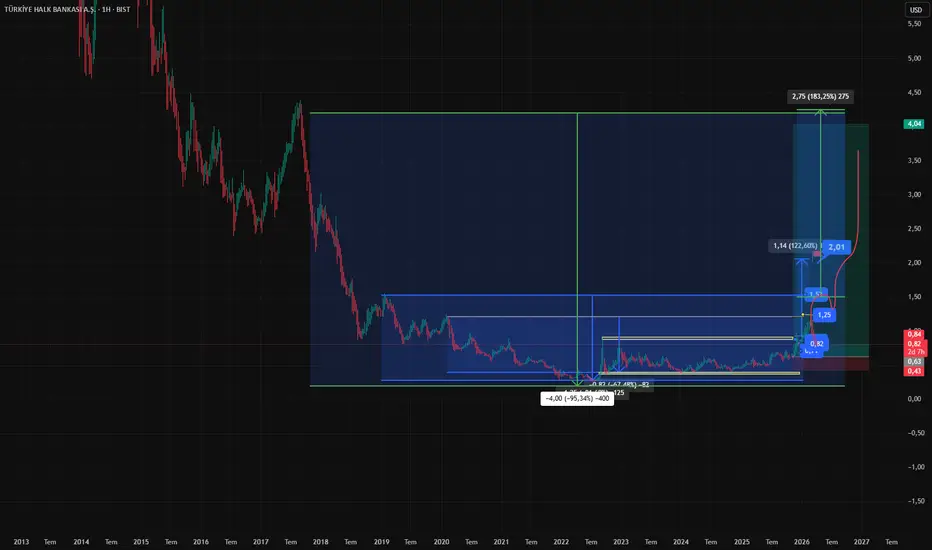Click the Türkiye Halk Bankası symbol title
The width and height of the screenshot is (932, 550).
pos(67,10)
